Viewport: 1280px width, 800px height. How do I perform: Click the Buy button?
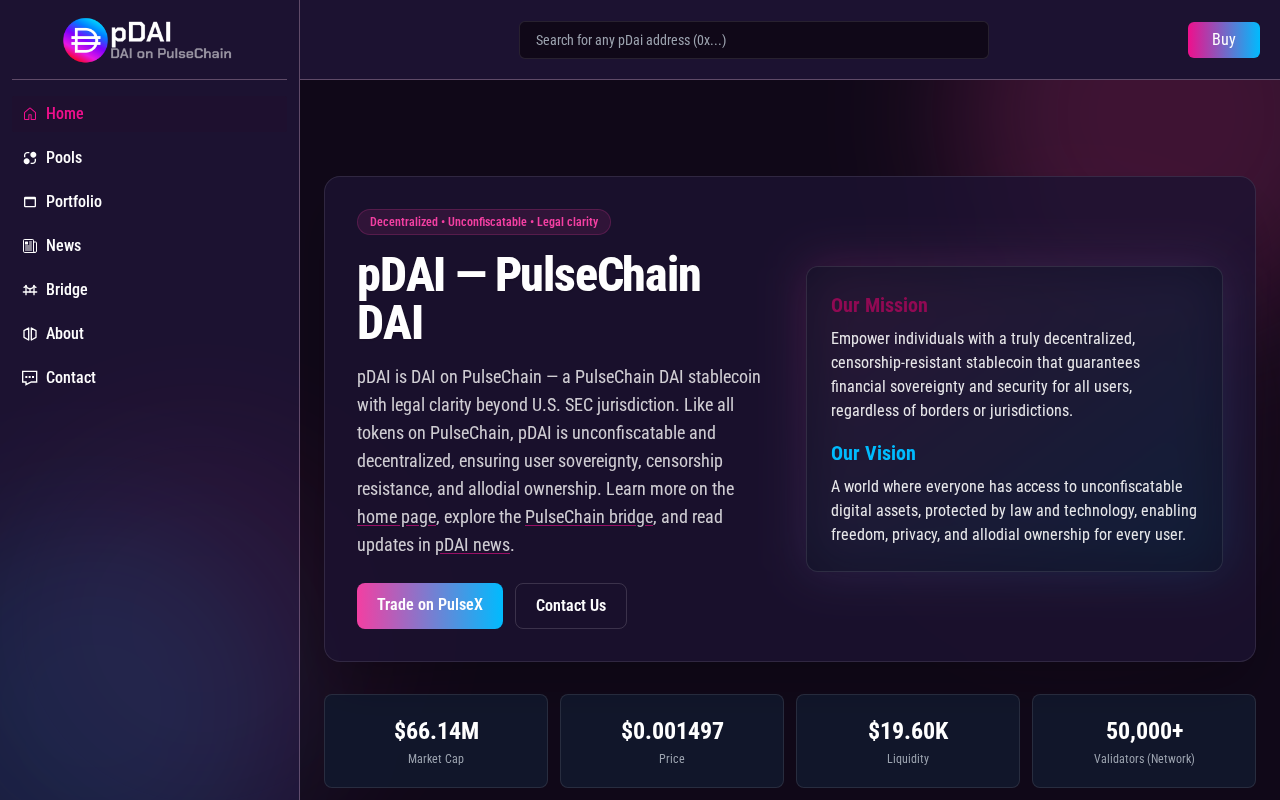pyautogui.click(x=1224, y=40)
